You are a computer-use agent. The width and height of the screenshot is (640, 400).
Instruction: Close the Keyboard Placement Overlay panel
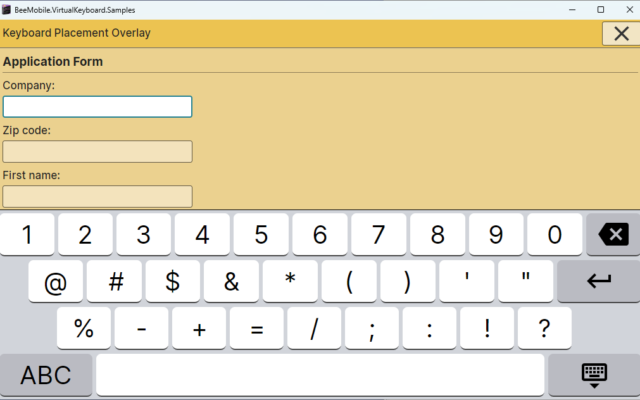621,33
